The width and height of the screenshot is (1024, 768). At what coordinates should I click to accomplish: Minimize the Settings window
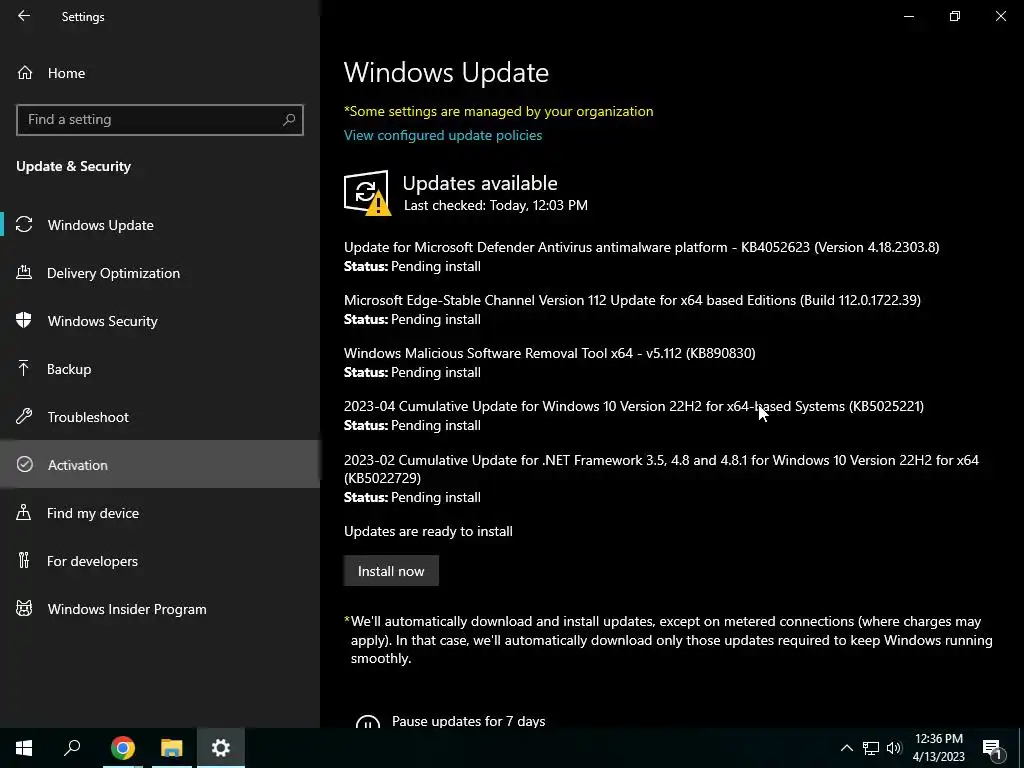[x=908, y=16]
